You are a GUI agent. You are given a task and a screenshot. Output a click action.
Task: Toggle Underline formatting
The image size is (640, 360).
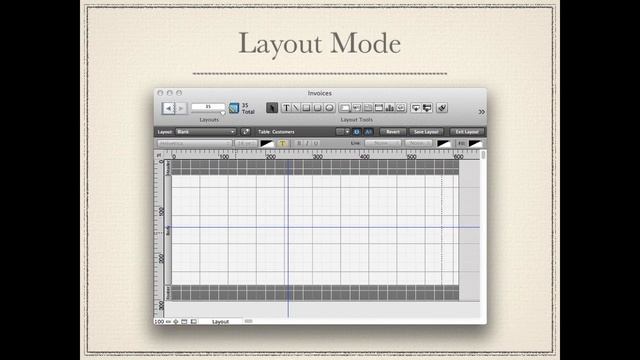point(316,143)
